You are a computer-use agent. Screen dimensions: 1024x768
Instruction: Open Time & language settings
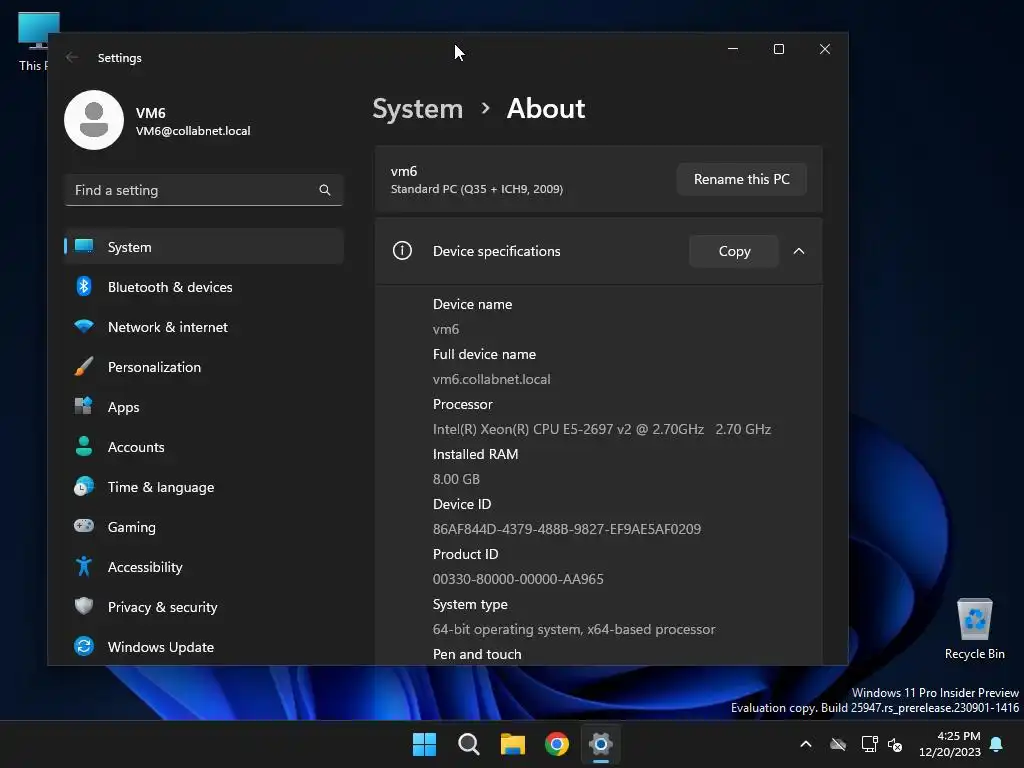[x=204, y=487]
